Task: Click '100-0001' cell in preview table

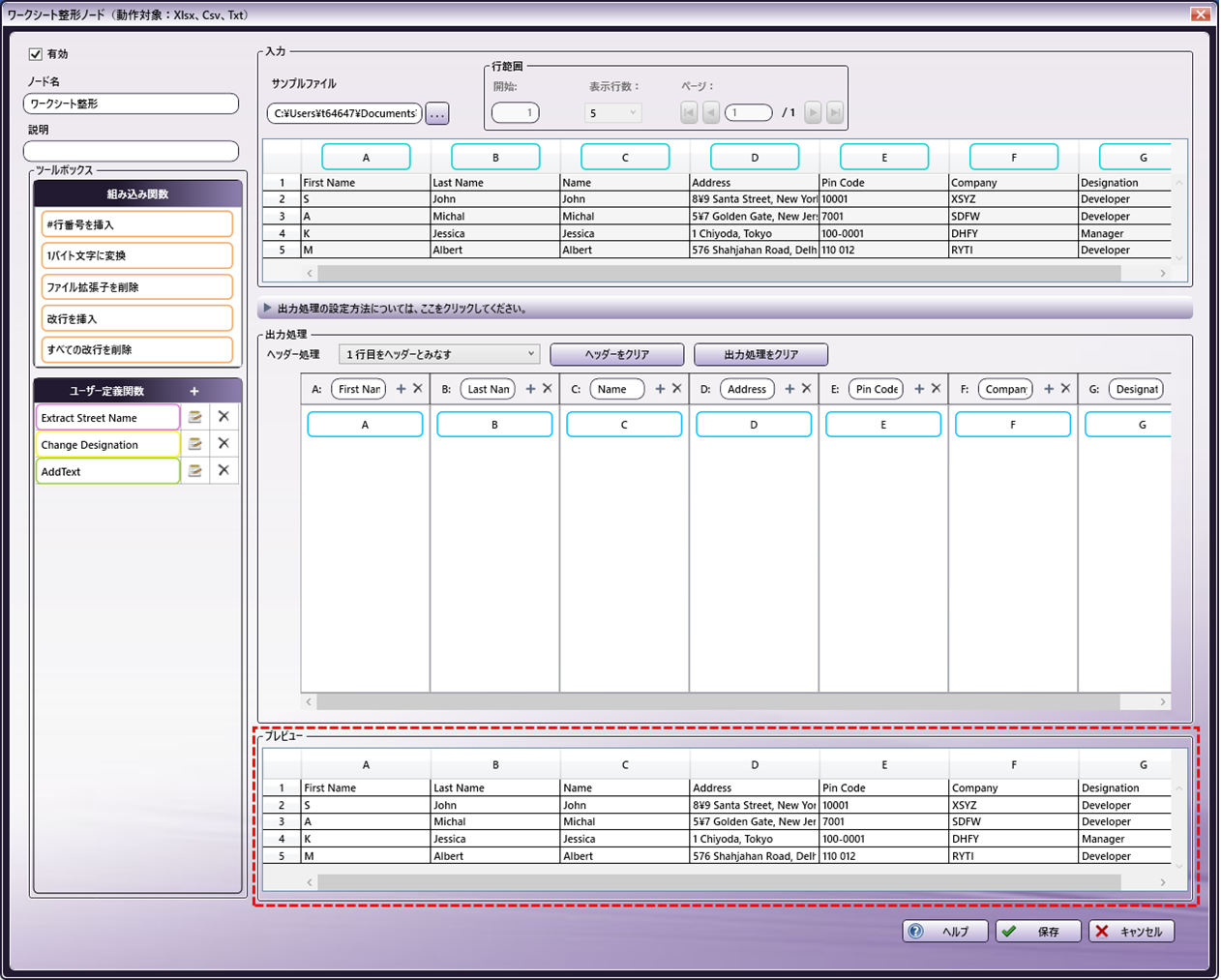Action: click(x=884, y=839)
